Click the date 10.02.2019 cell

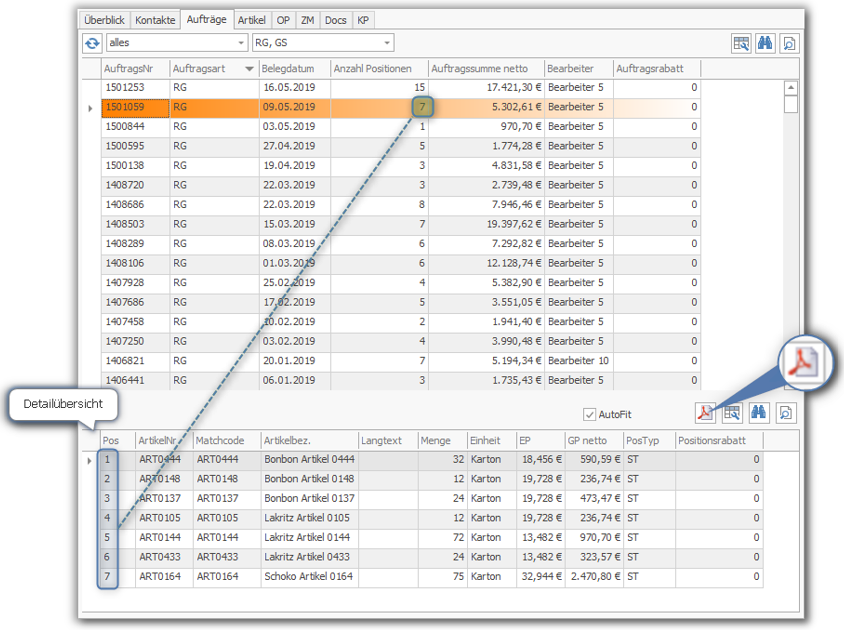[x=295, y=321]
